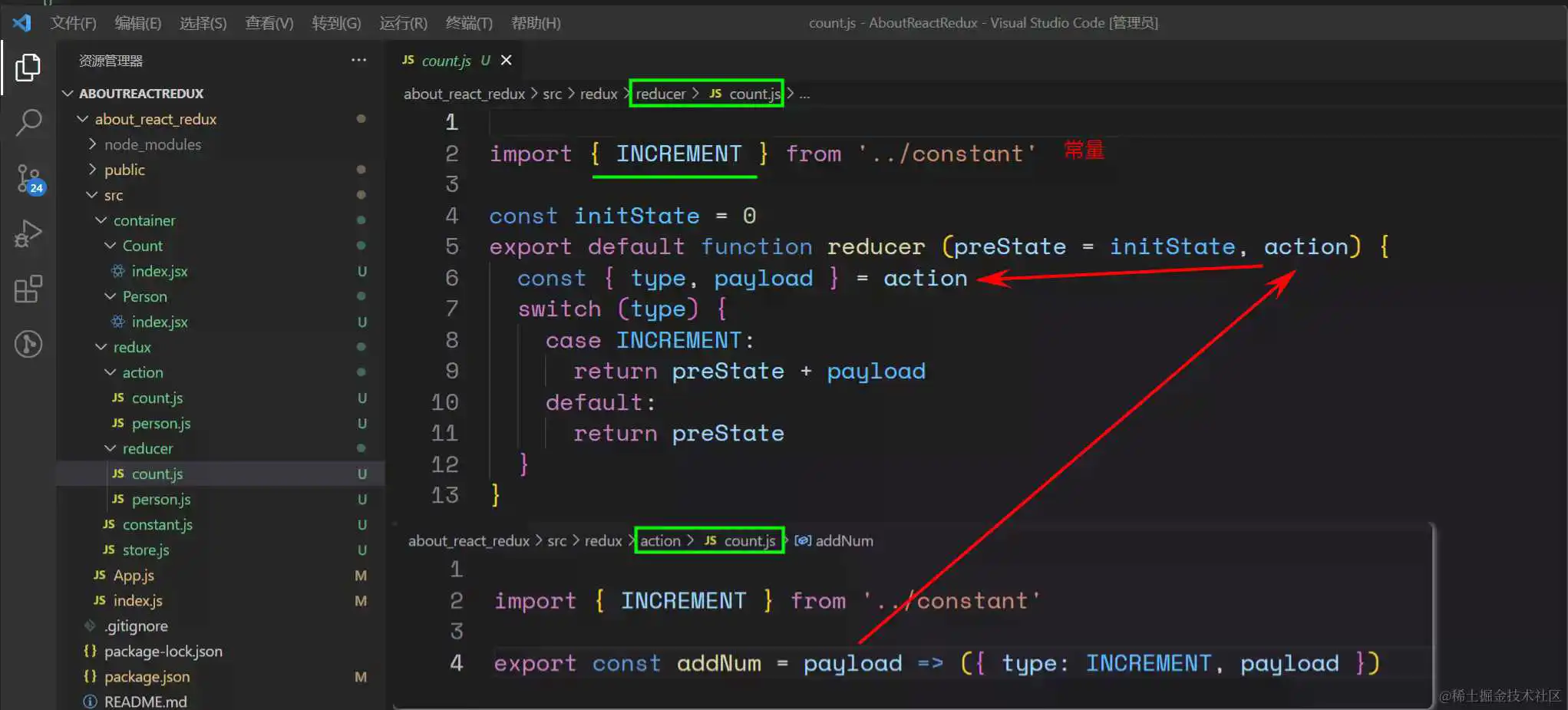Click braces icon of package-lock.json
Viewport: 1568px width, 710px height.
pyautogui.click(x=90, y=651)
